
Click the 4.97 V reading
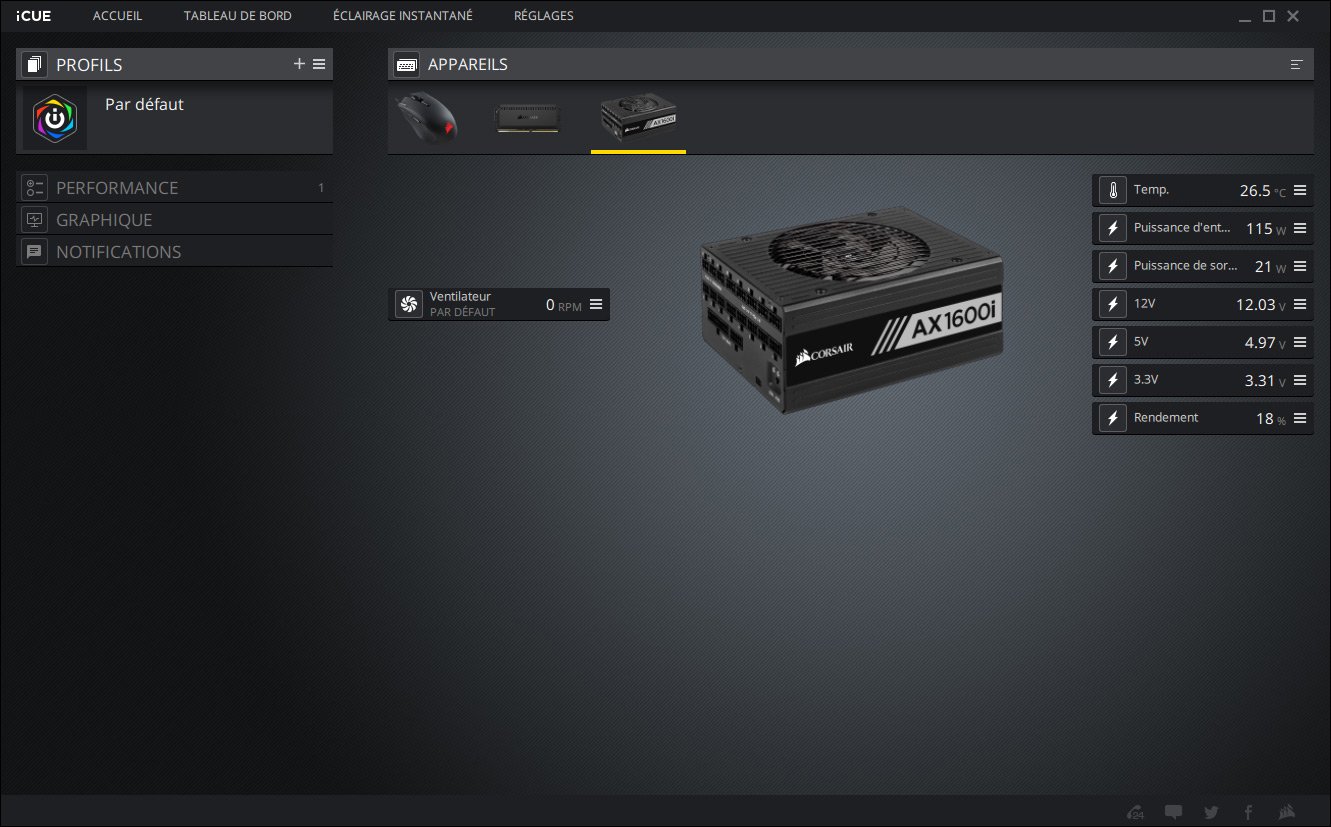pyautogui.click(x=1265, y=342)
